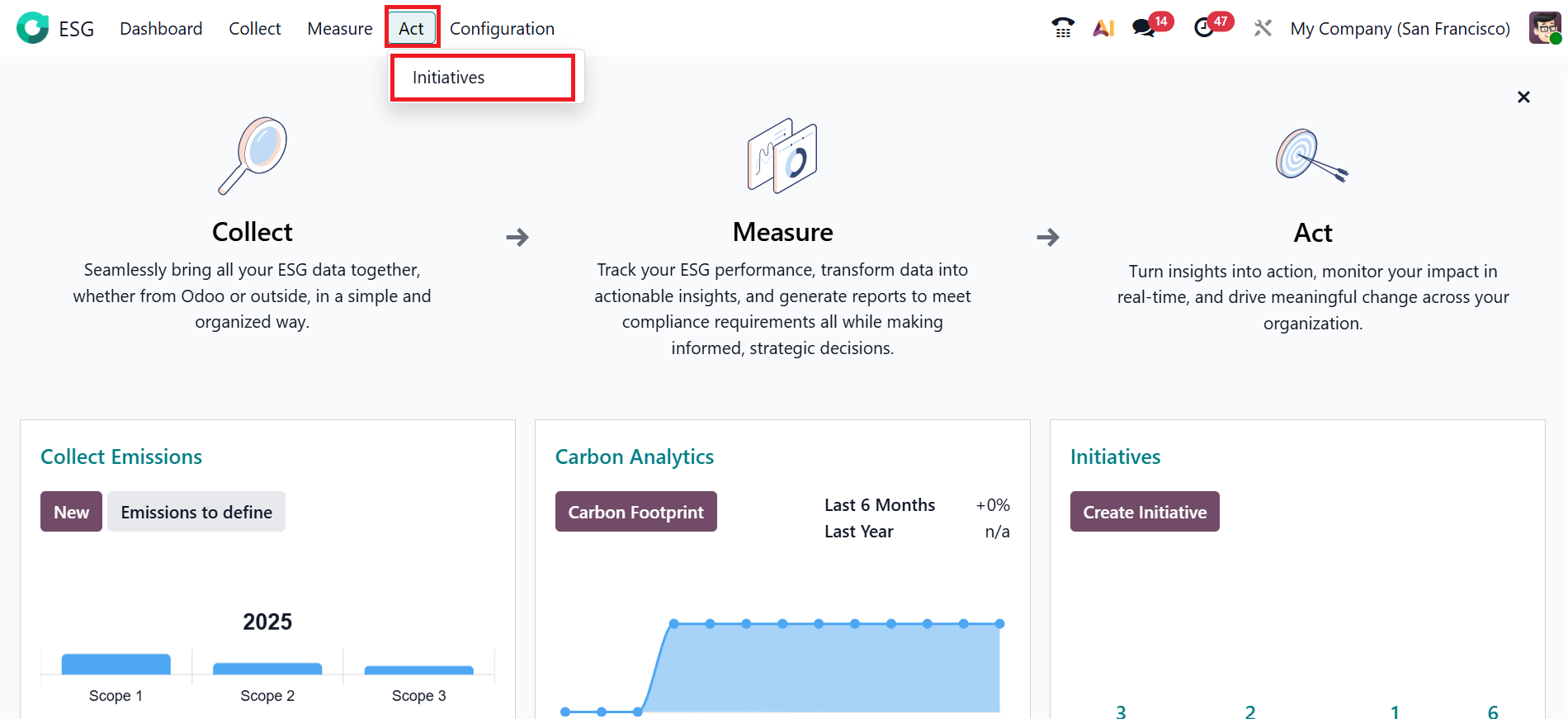Open the VoIP phone icon
Image resolution: width=1568 pixels, height=719 pixels.
[1063, 28]
